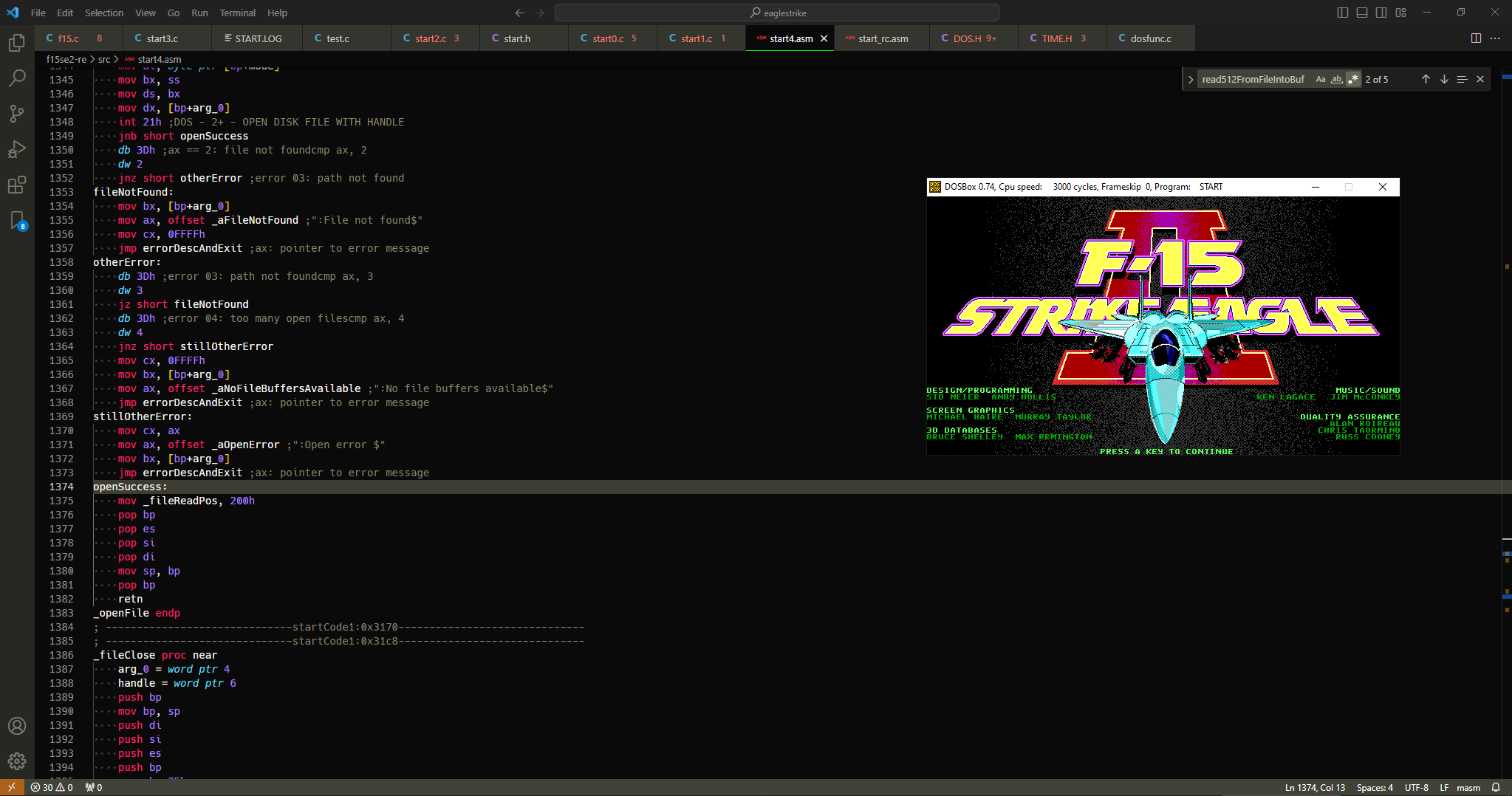Switch to the start0.c tab

coord(612,38)
